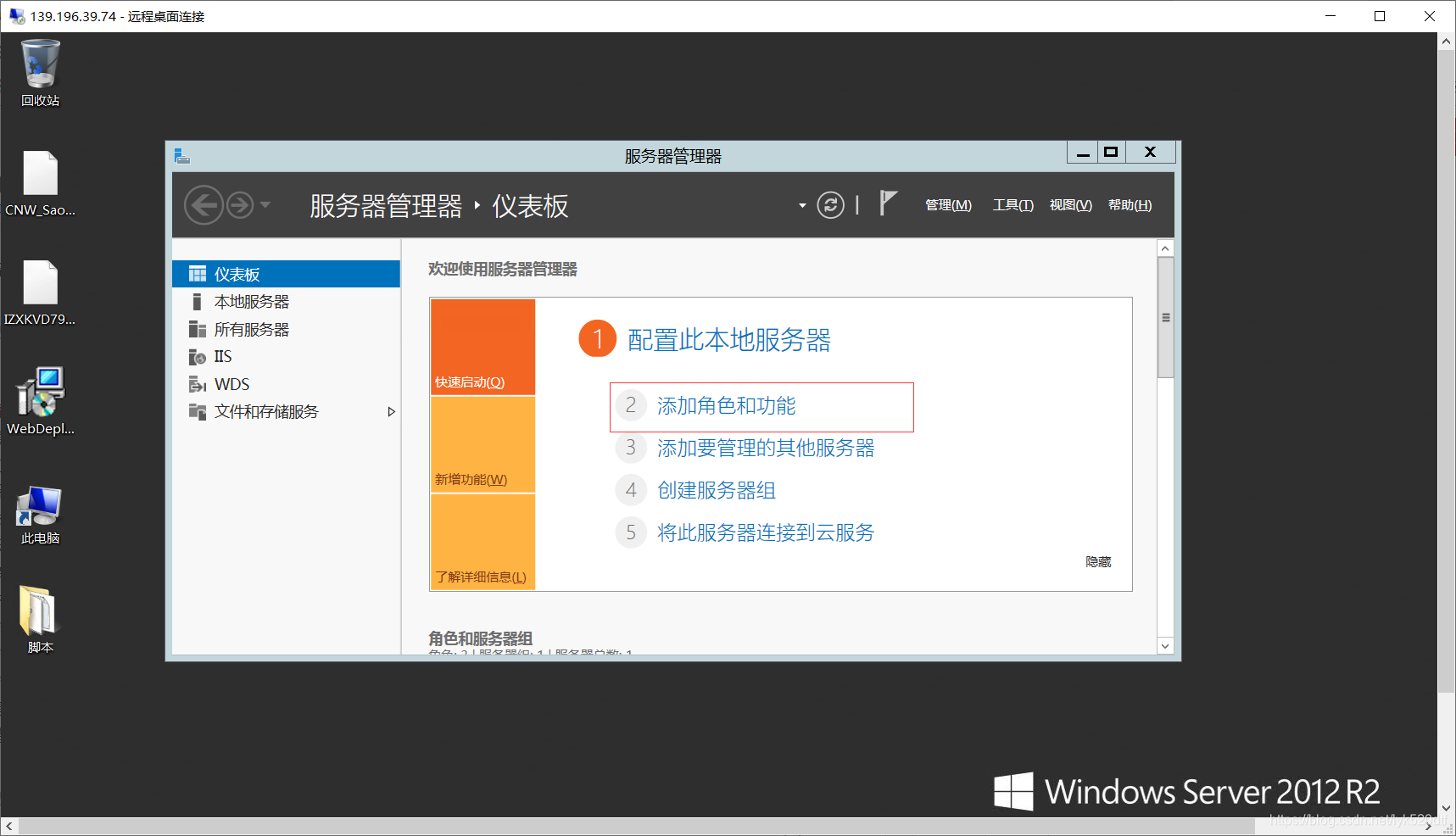Click the Server Manager back arrow

[x=204, y=205]
